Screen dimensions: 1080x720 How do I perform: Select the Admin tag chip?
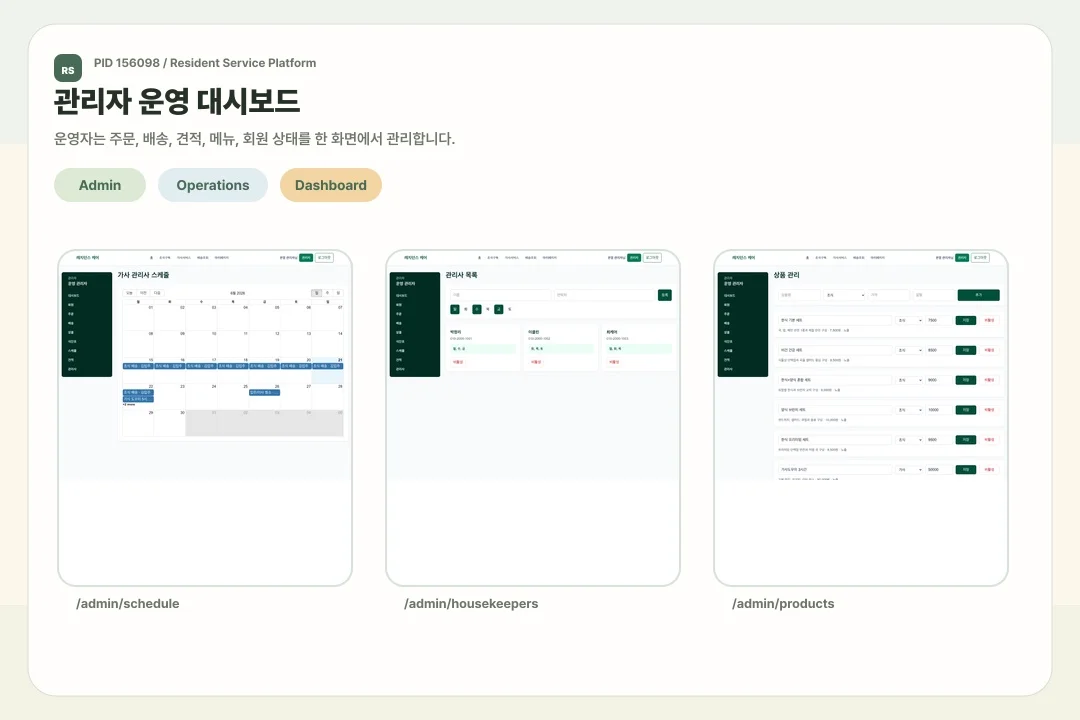coord(100,185)
